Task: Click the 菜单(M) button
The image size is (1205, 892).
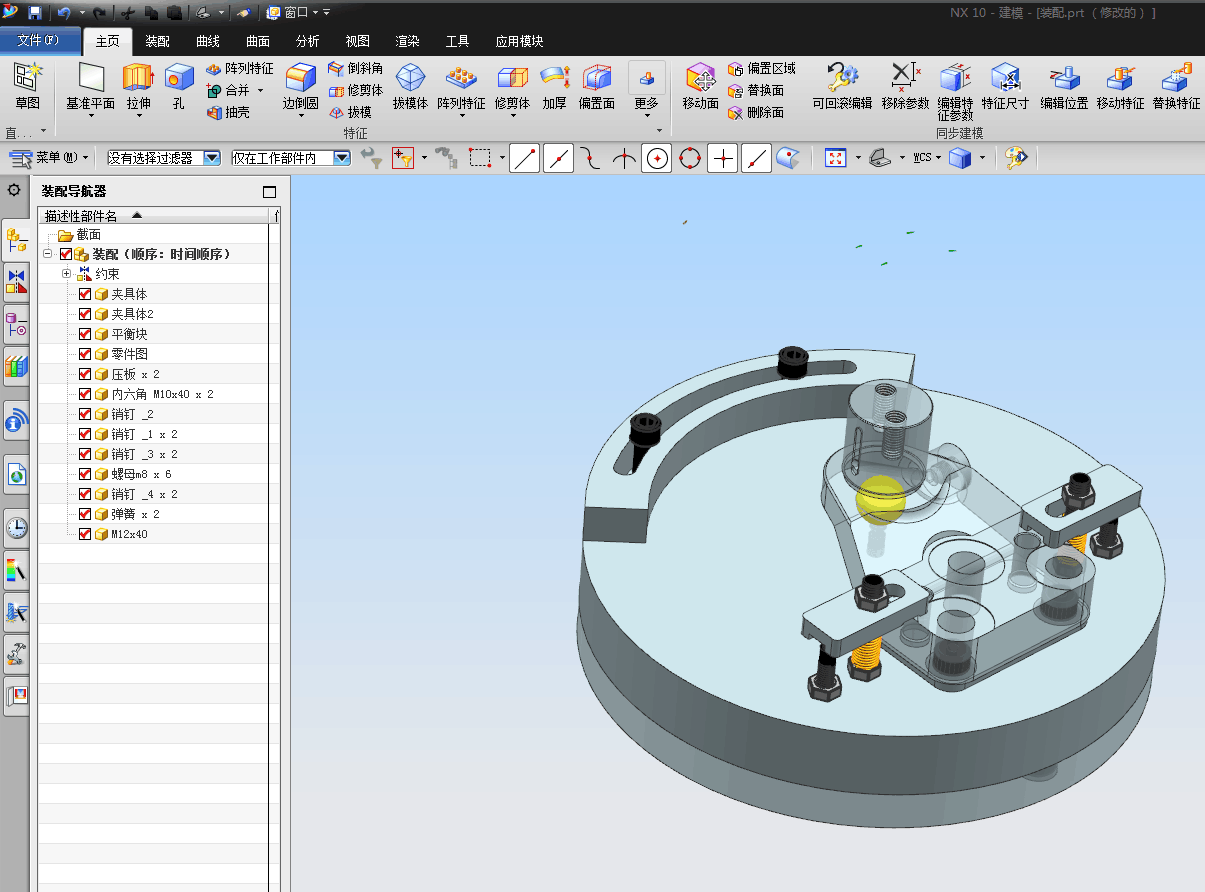Action: 49,158
